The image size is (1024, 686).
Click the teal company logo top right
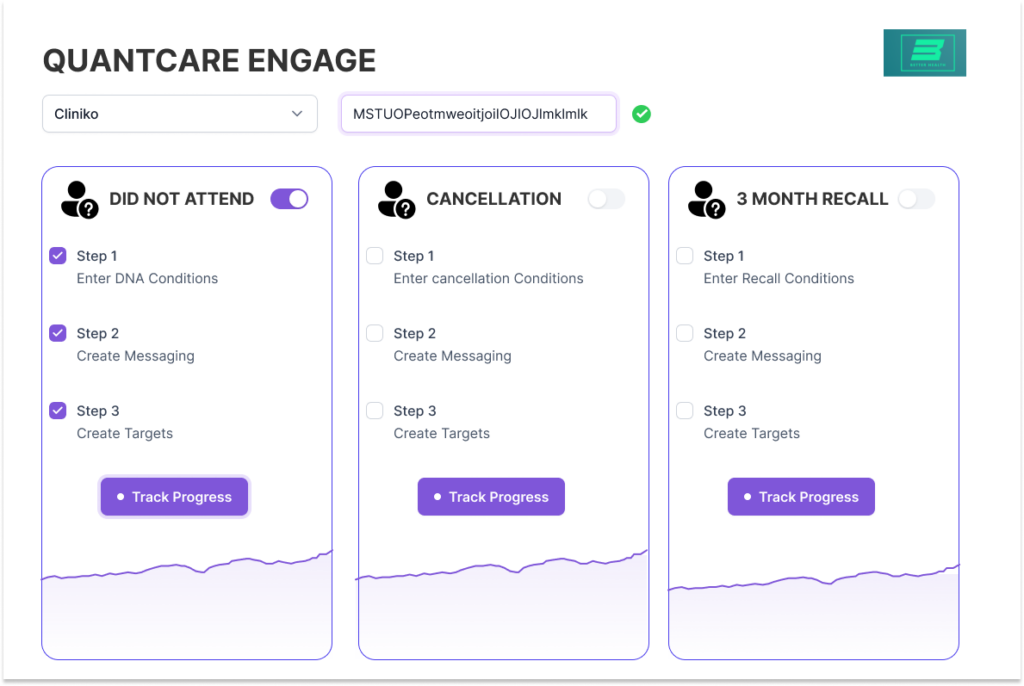[924, 53]
